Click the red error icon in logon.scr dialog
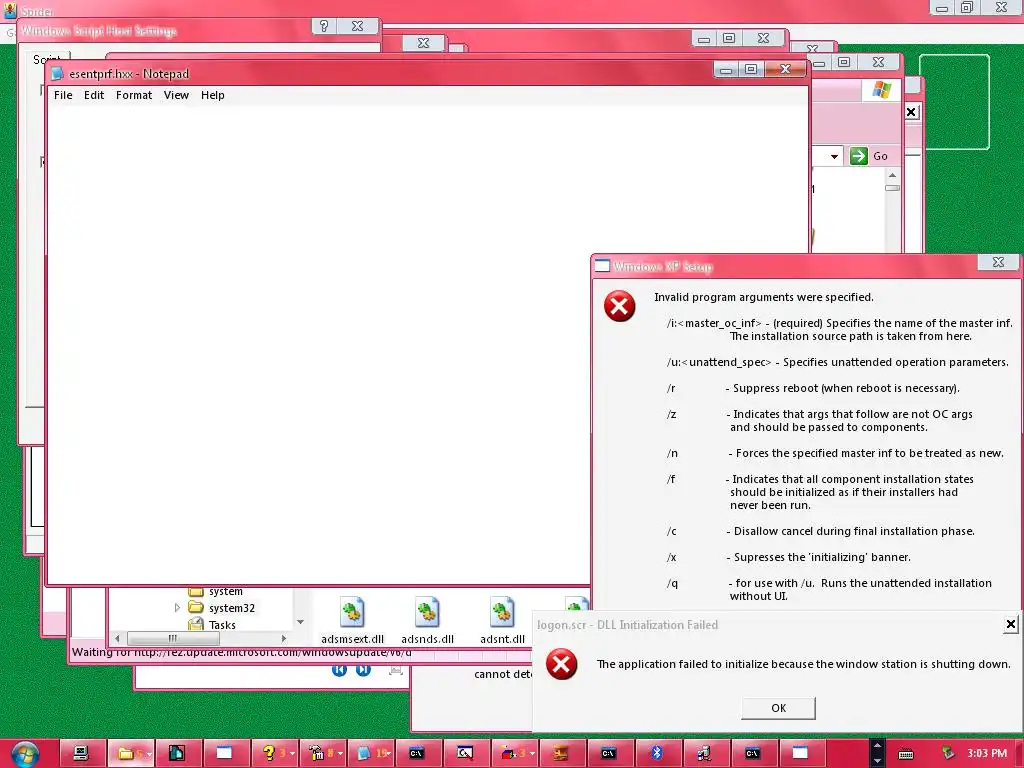Screen dimensions: 1024x768 pyautogui.click(x=561, y=664)
